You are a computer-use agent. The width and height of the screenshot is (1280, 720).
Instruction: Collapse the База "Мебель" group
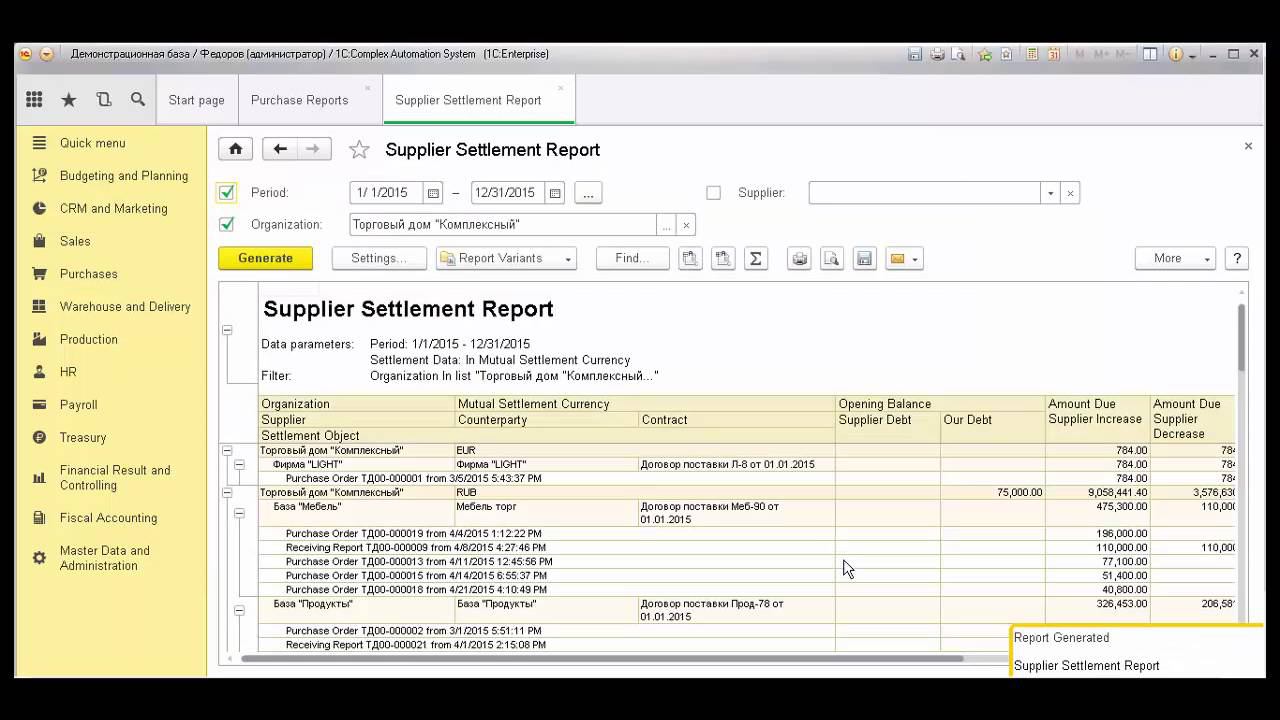[239, 513]
